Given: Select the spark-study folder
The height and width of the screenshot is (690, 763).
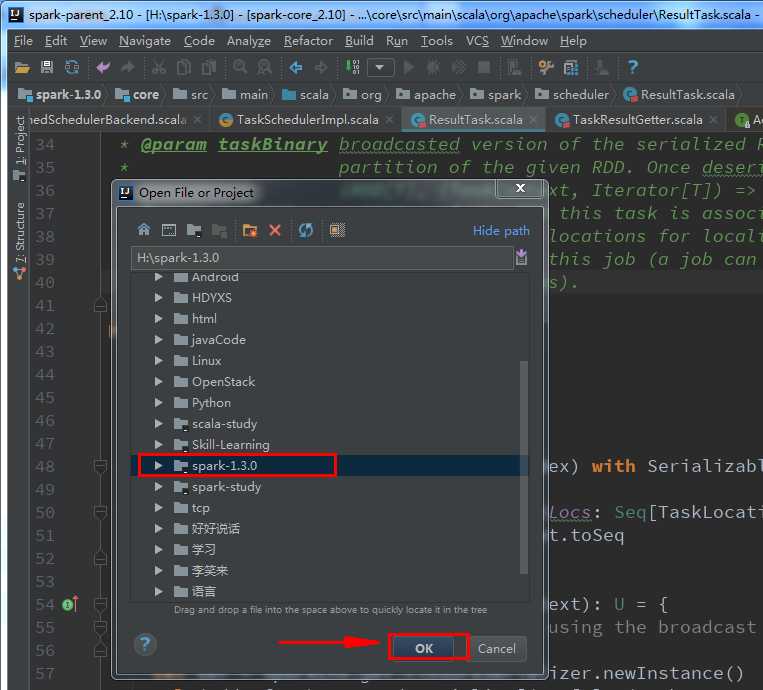Looking at the screenshot, I should coord(226,487).
